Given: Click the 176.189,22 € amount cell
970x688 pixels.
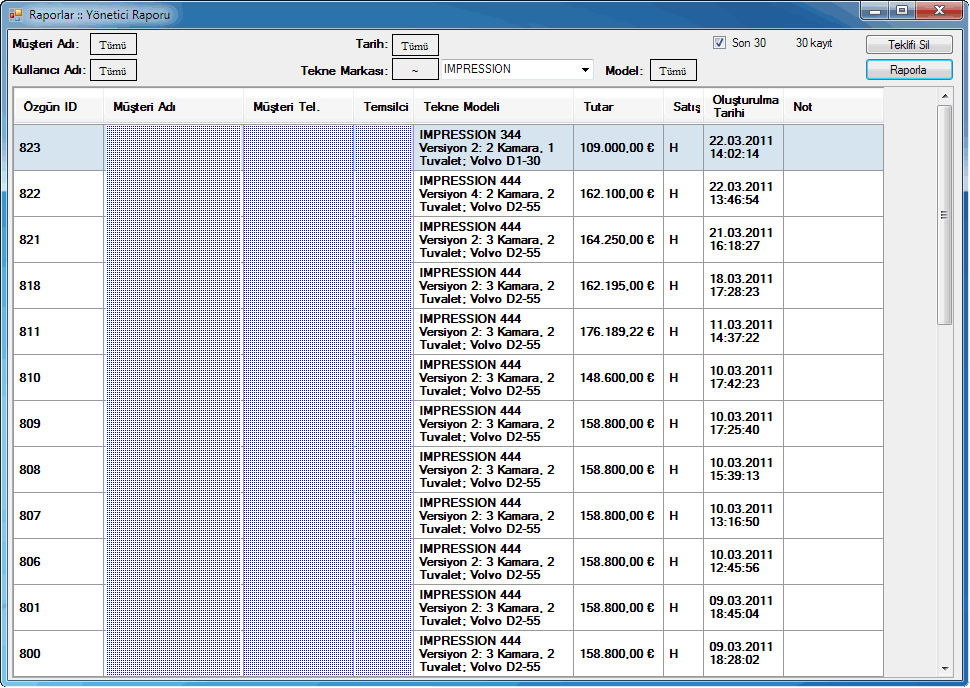Looking at the screenshot, I should click(618, 332).
